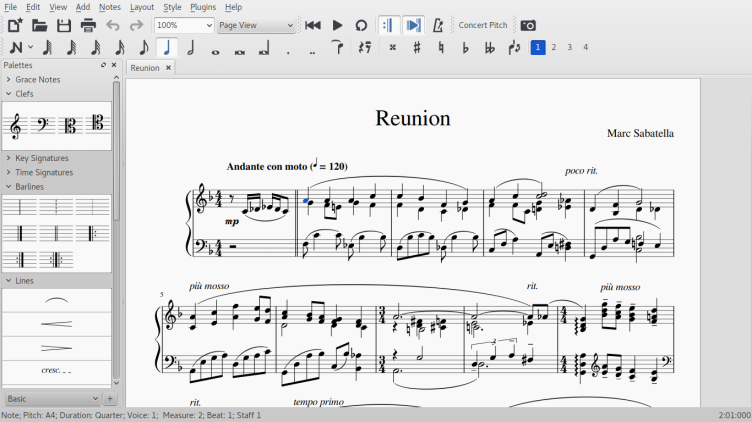
Task: Toggle the Concert Pitch button
Action: 482,25
